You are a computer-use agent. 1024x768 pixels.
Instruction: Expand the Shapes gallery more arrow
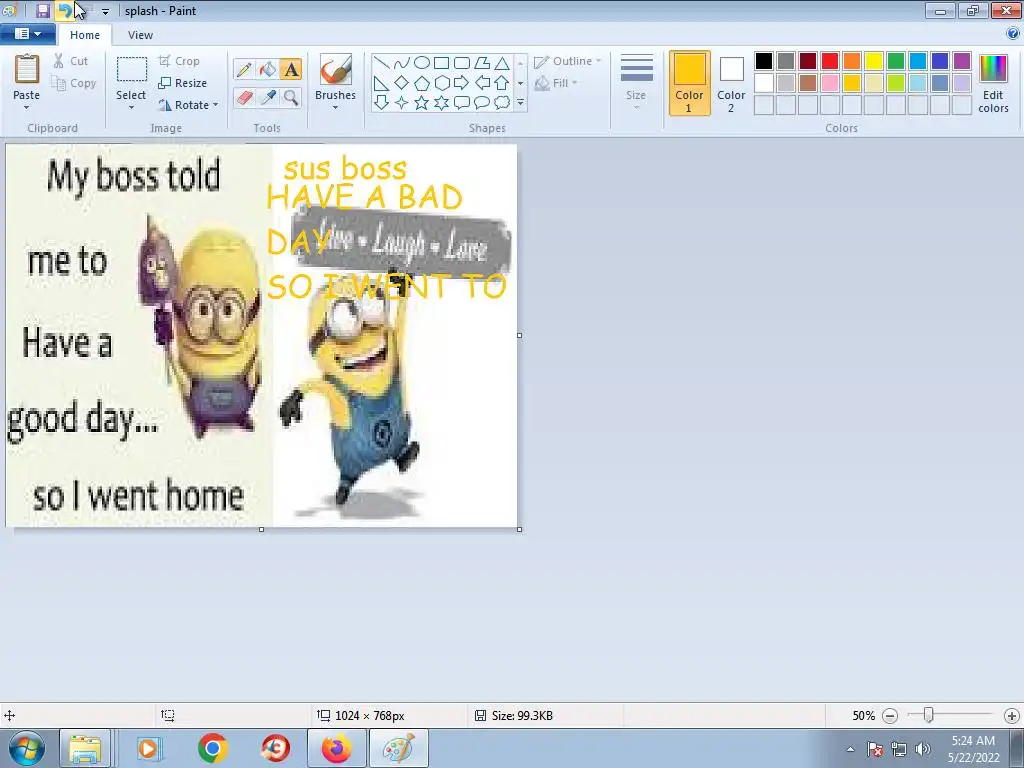tap(520, 103)
